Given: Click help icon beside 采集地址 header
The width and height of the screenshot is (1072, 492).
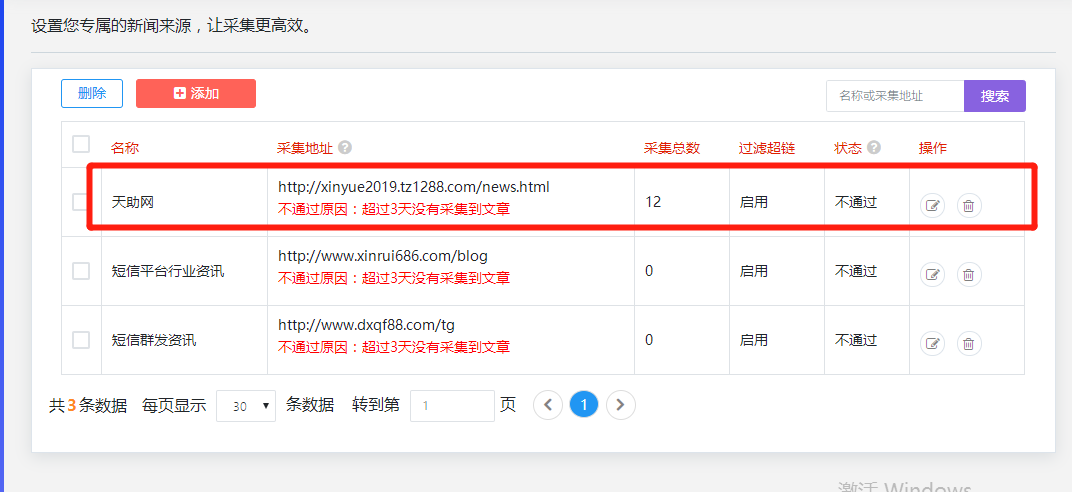Looking at the screenshot, I should [x=345, y=147].
